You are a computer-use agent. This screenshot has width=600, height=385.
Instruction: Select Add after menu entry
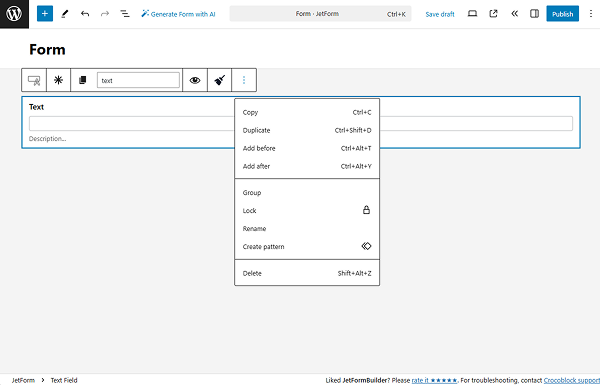point(307,166)
